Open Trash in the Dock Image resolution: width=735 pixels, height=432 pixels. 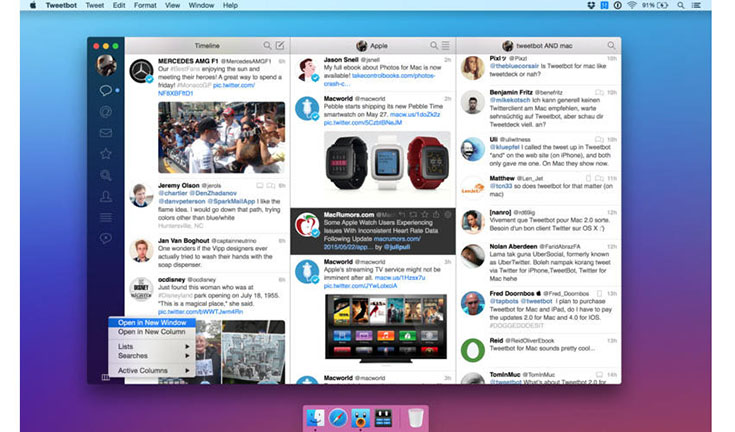click(415, 417)
